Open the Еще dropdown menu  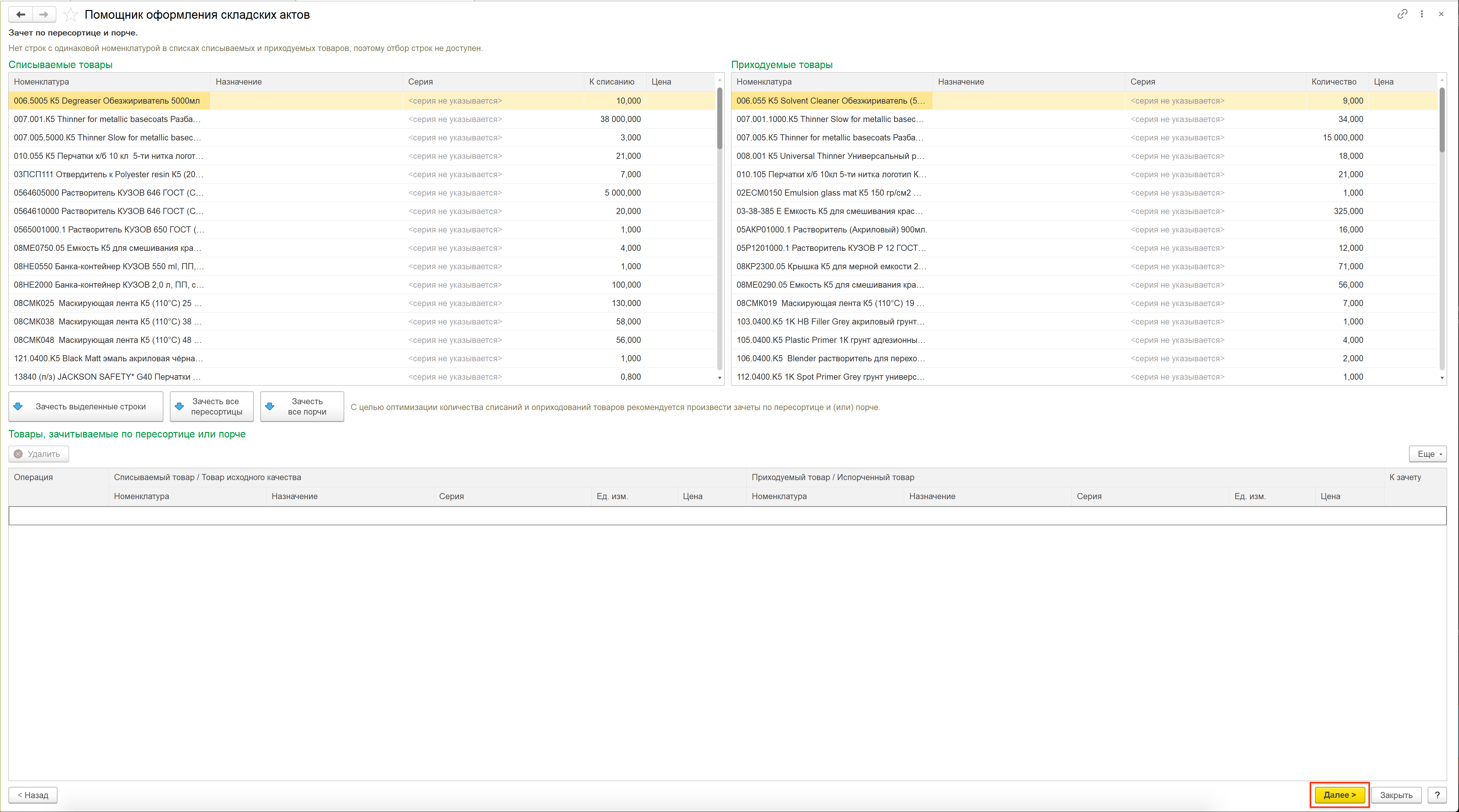(x=1427, y=454)
